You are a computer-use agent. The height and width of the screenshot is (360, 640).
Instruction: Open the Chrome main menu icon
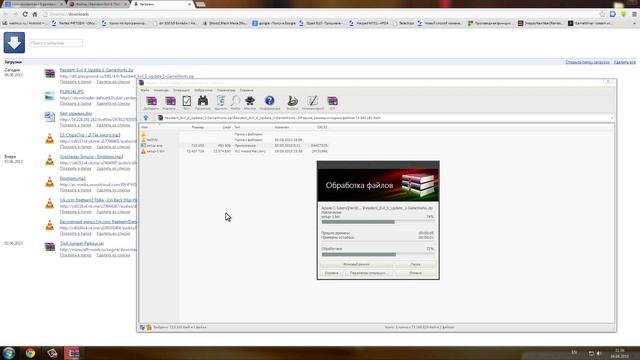634,14
